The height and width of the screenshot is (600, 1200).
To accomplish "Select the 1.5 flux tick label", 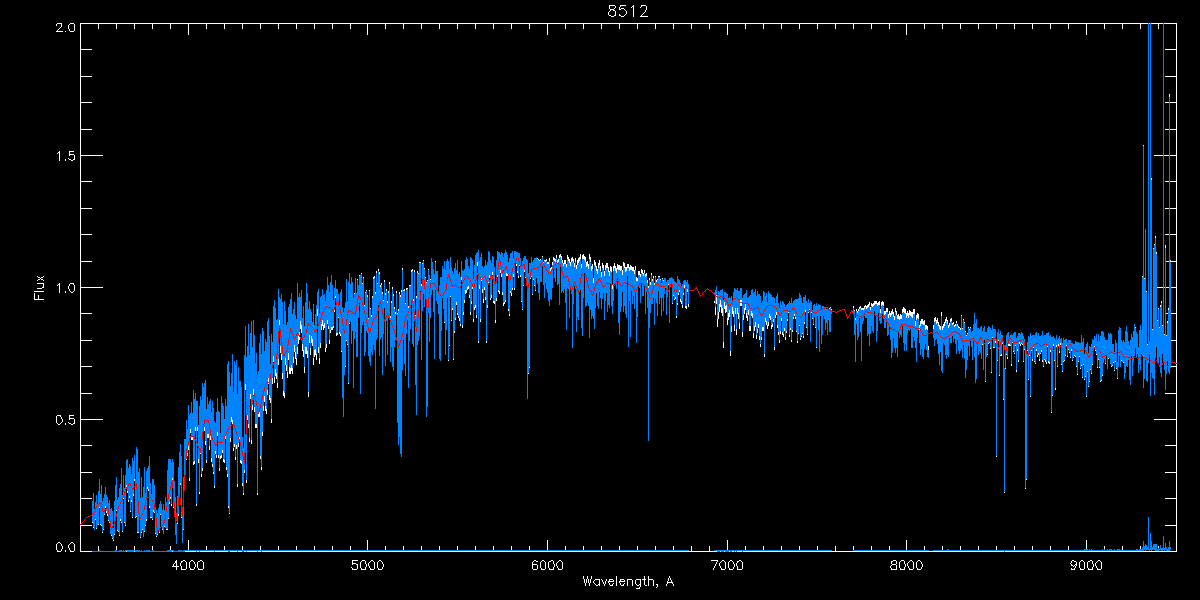I will (64, 157).
